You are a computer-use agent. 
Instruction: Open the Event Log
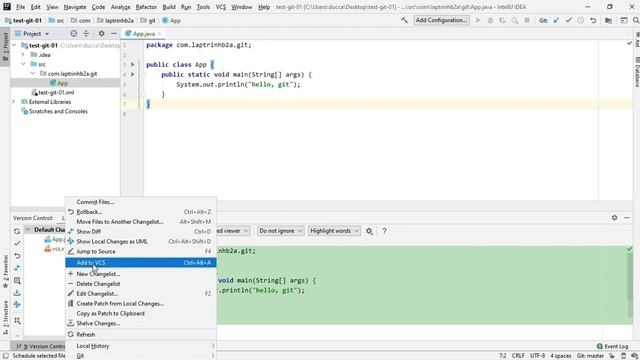tap(612, 346)
